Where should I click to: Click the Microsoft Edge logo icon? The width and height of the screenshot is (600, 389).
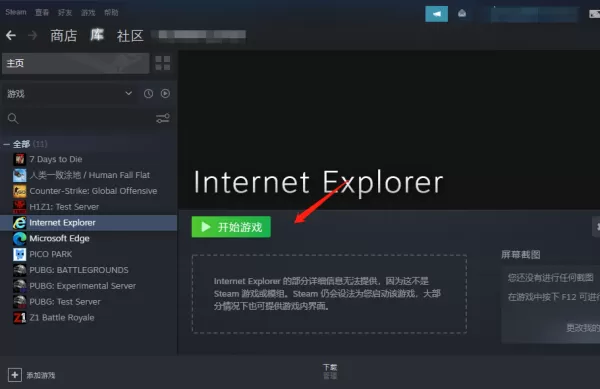click(x=20, y=239)
